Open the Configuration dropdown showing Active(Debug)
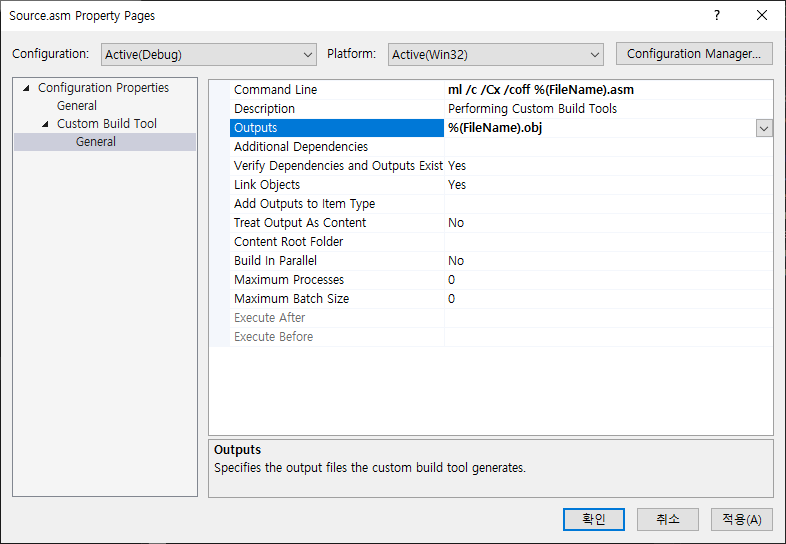This screenshot has height=544, width=786. pos(209,54)
